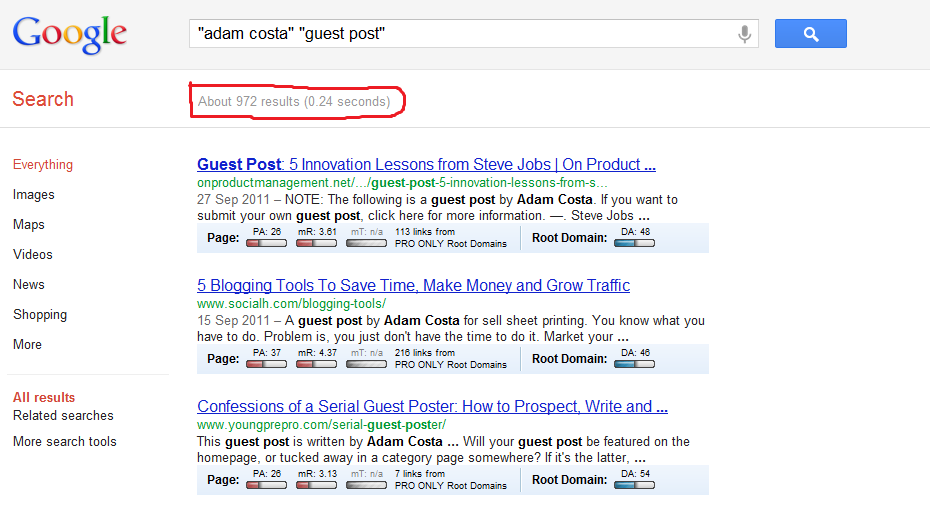Click the onproductmanagement.net green URL
930x512 pixels.
click(x=402, y=183)
